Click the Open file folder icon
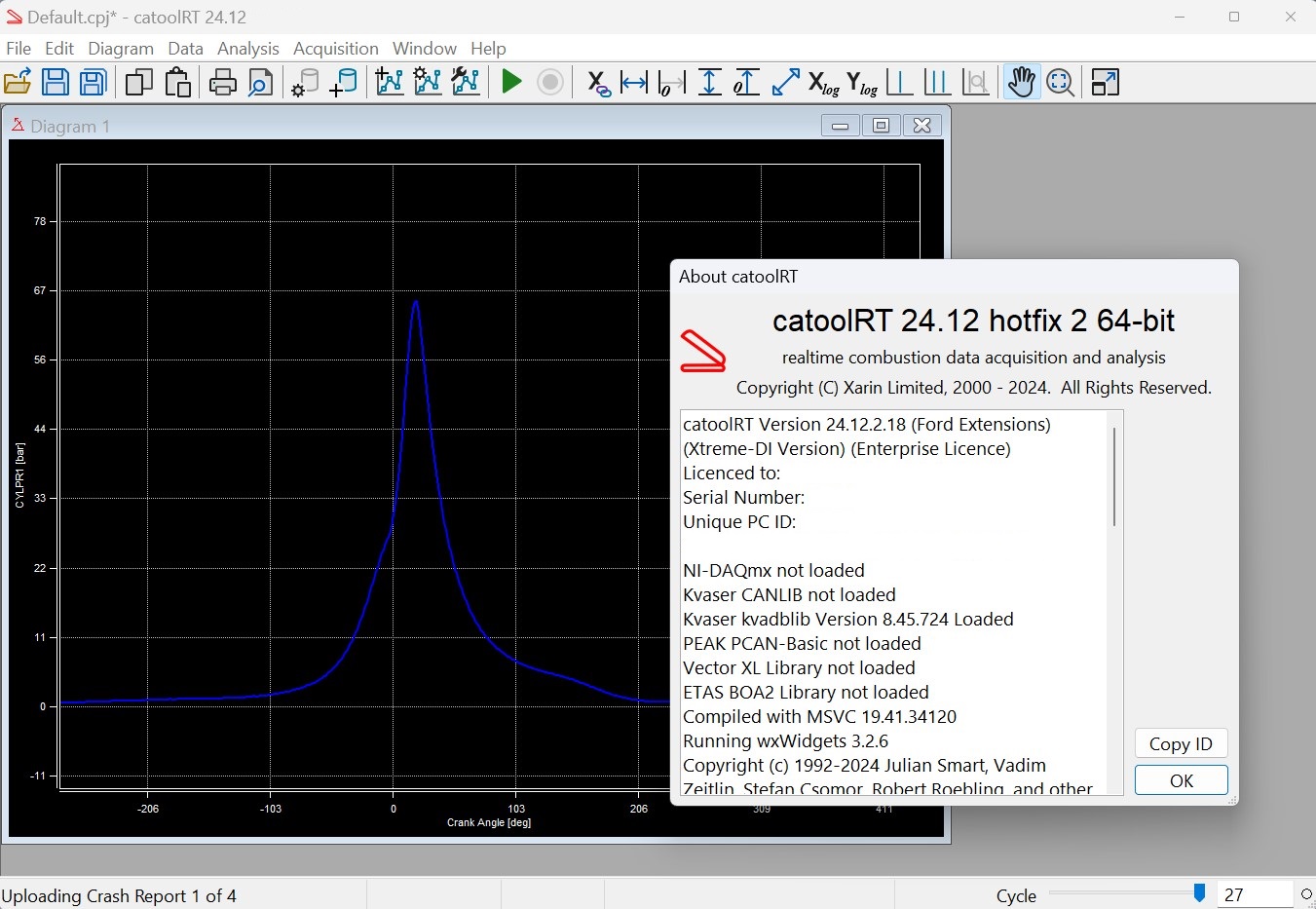Screen dimensions: 1316x909 pyautogui.click(x=18, y=83)
